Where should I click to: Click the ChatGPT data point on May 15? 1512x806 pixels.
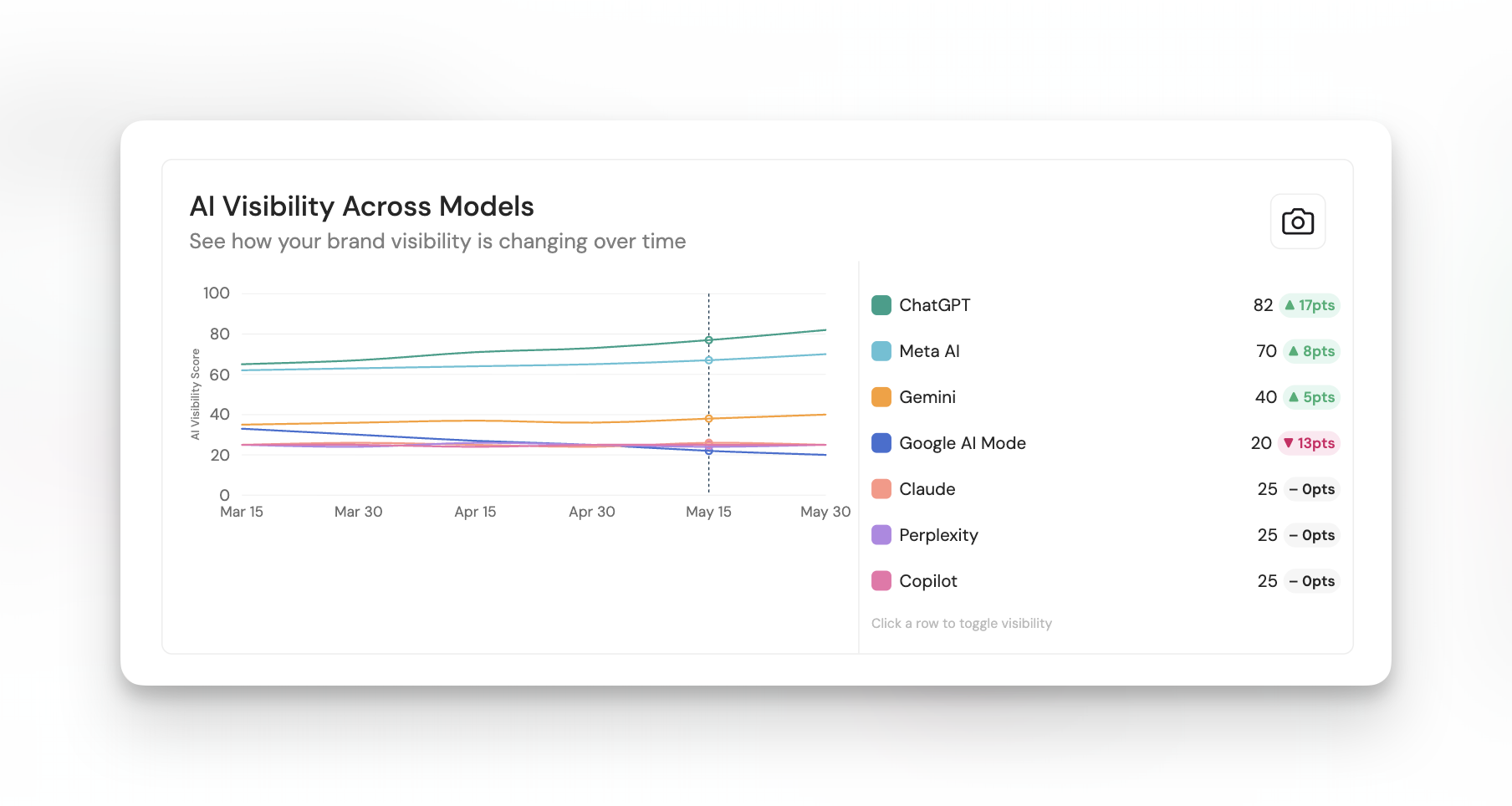(708, 340)
